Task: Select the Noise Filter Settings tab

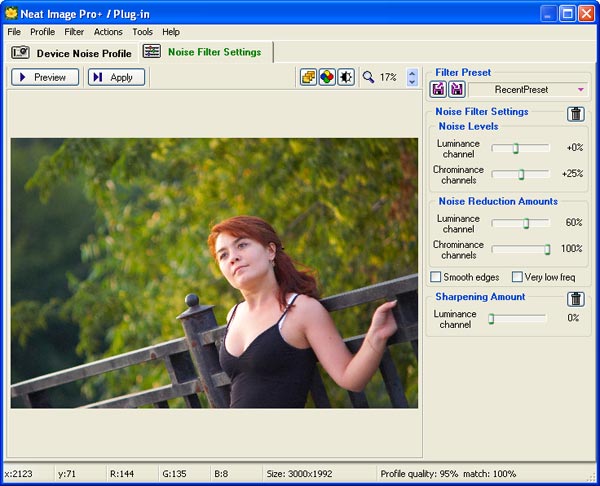Action: pos(203,52)
